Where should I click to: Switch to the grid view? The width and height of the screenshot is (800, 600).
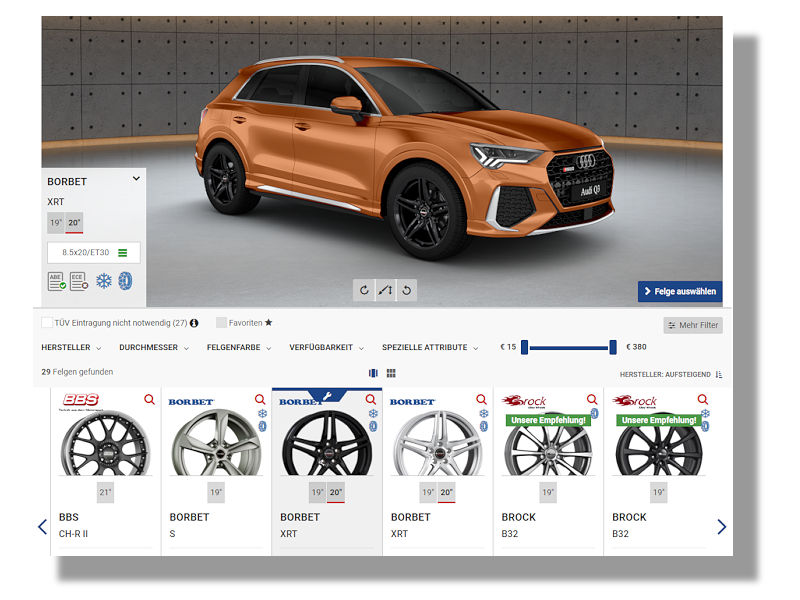pos(391,373)
